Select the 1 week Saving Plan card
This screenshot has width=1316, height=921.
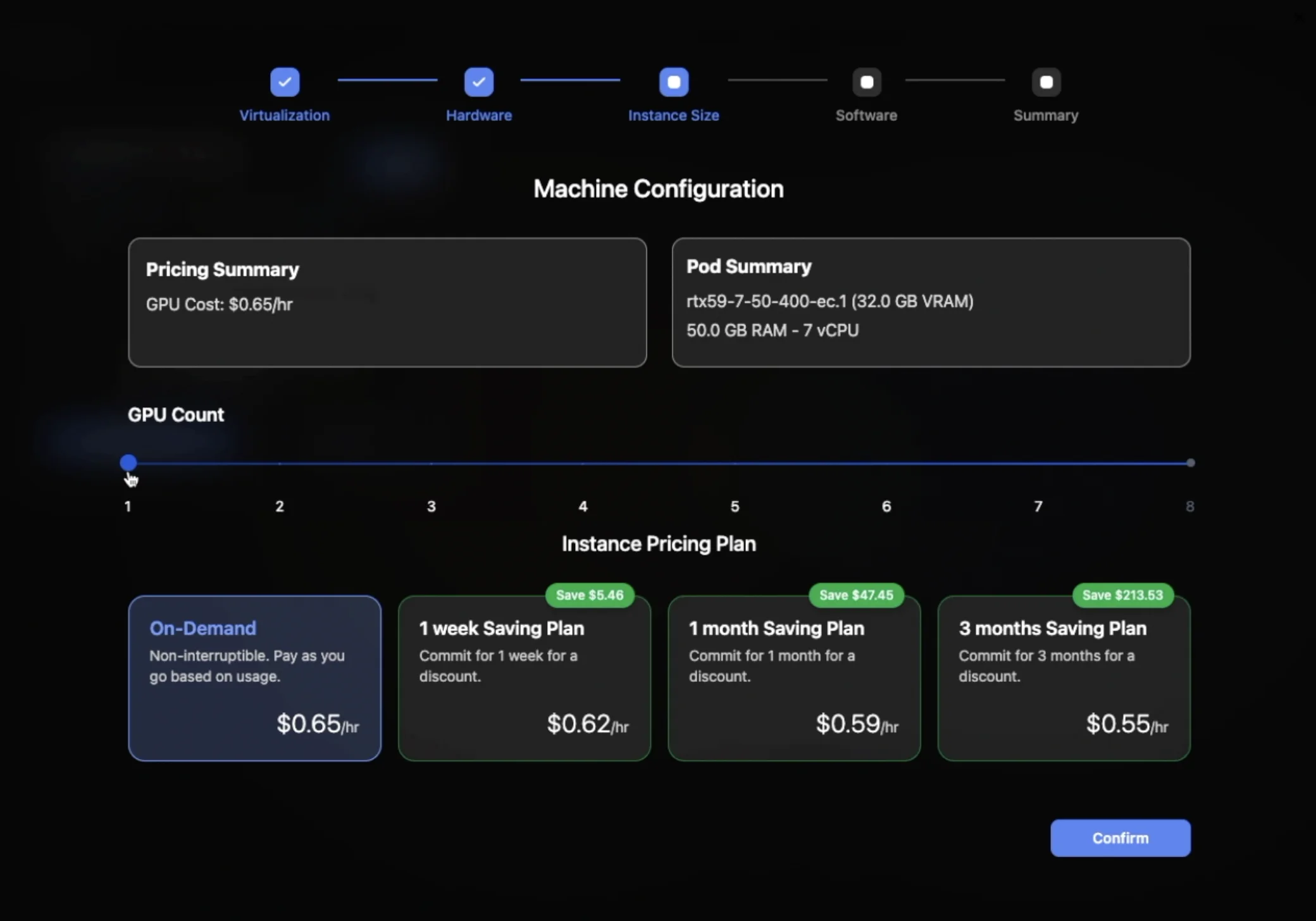(524, 678)
